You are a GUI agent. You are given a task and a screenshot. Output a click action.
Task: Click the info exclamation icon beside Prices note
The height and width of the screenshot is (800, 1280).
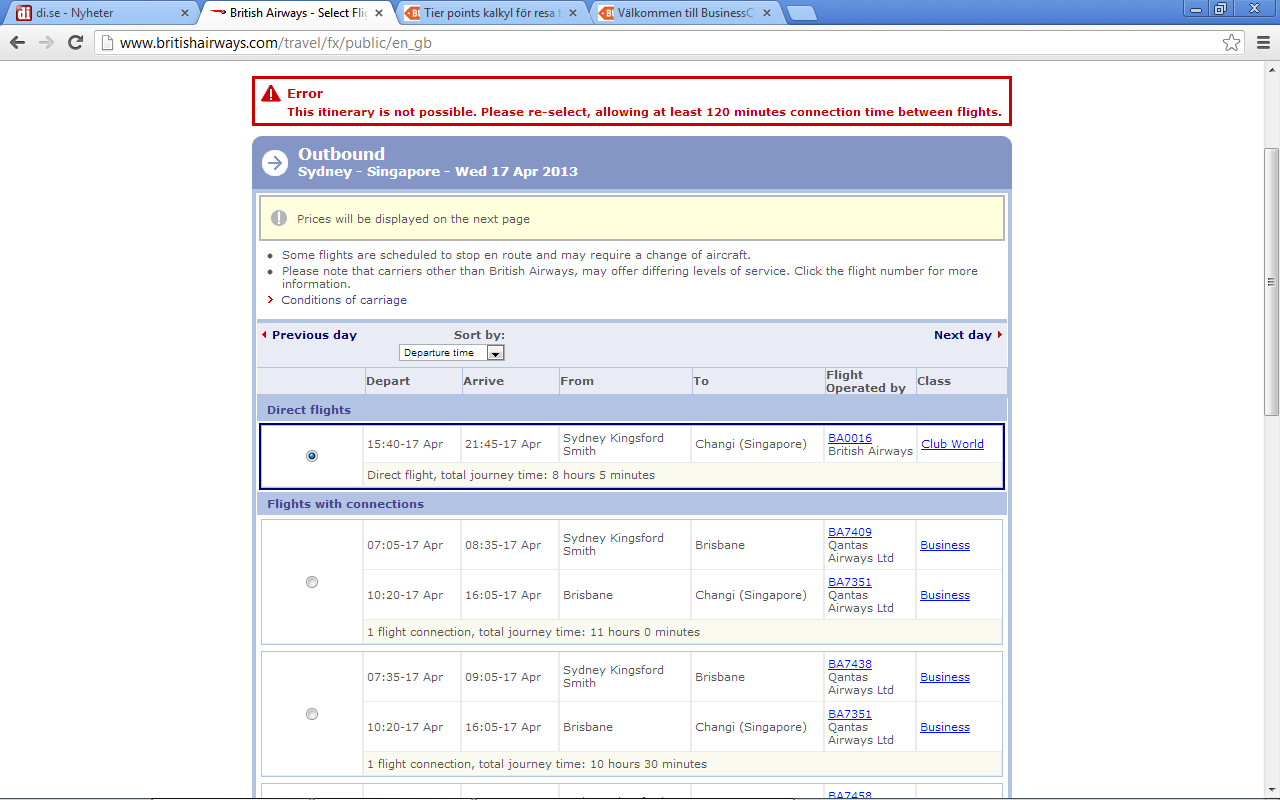279,218
